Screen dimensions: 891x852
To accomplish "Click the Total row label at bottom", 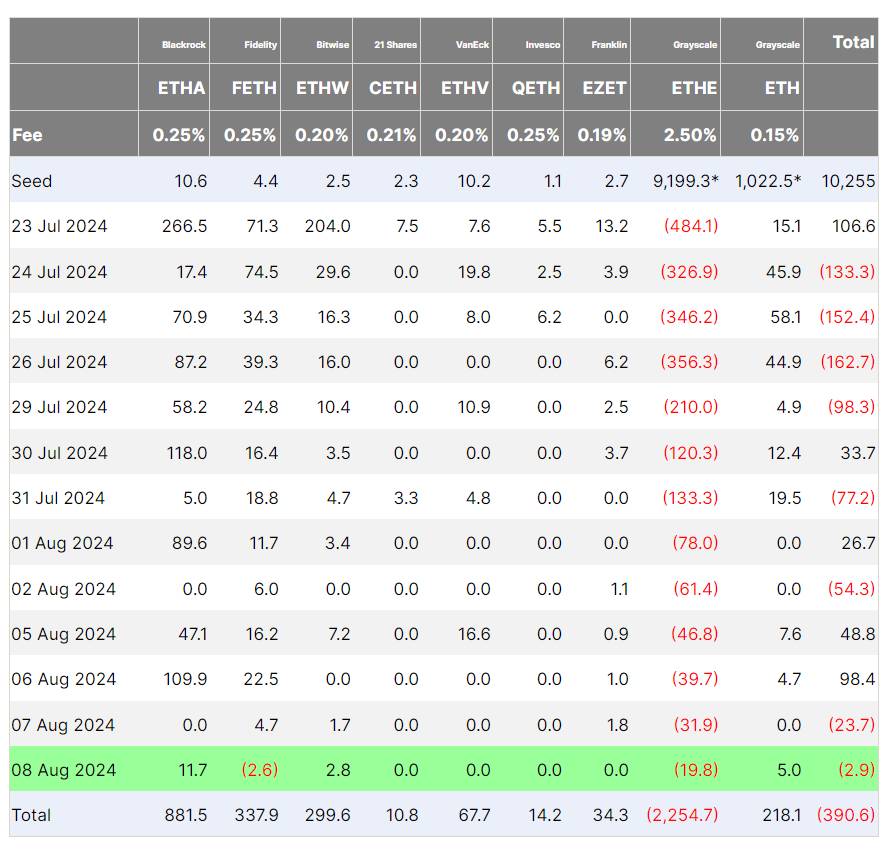I will tap(31, 816).
